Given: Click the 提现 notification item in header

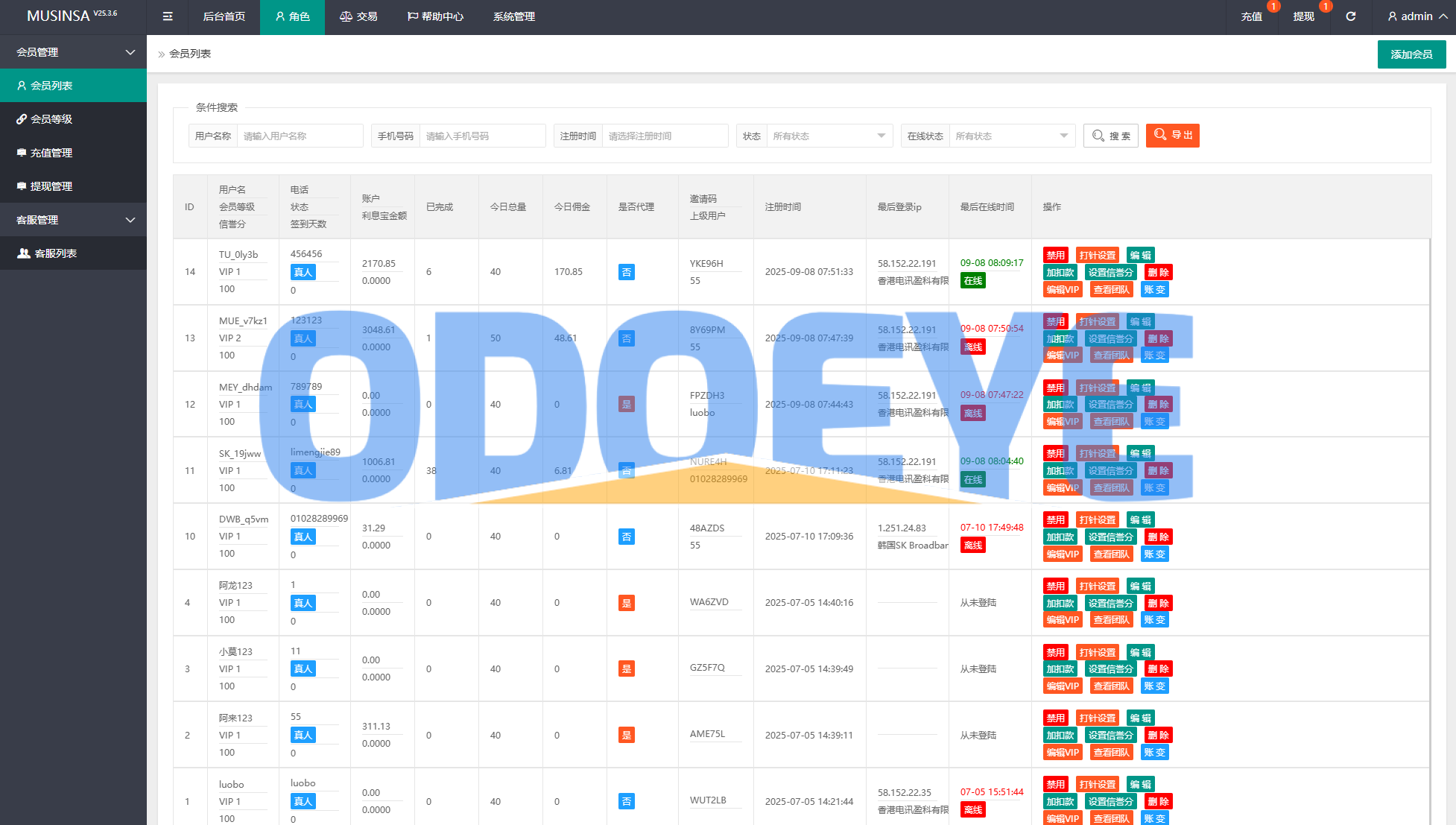Looking at the screenshot, I should [x=1303, y=16].
